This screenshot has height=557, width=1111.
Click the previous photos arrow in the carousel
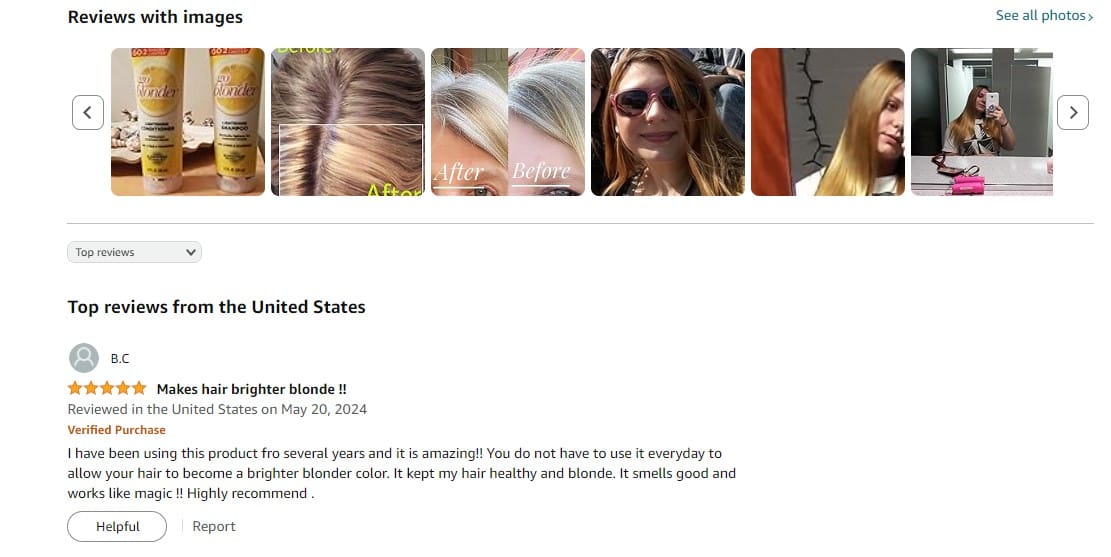[88, 113]
